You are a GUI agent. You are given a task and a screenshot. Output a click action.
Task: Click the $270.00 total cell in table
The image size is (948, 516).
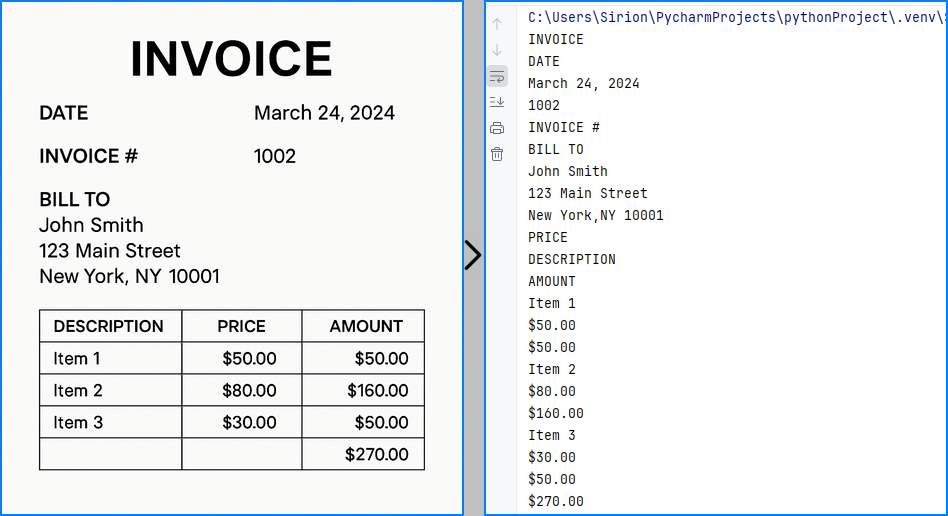[x=363, y=454]
